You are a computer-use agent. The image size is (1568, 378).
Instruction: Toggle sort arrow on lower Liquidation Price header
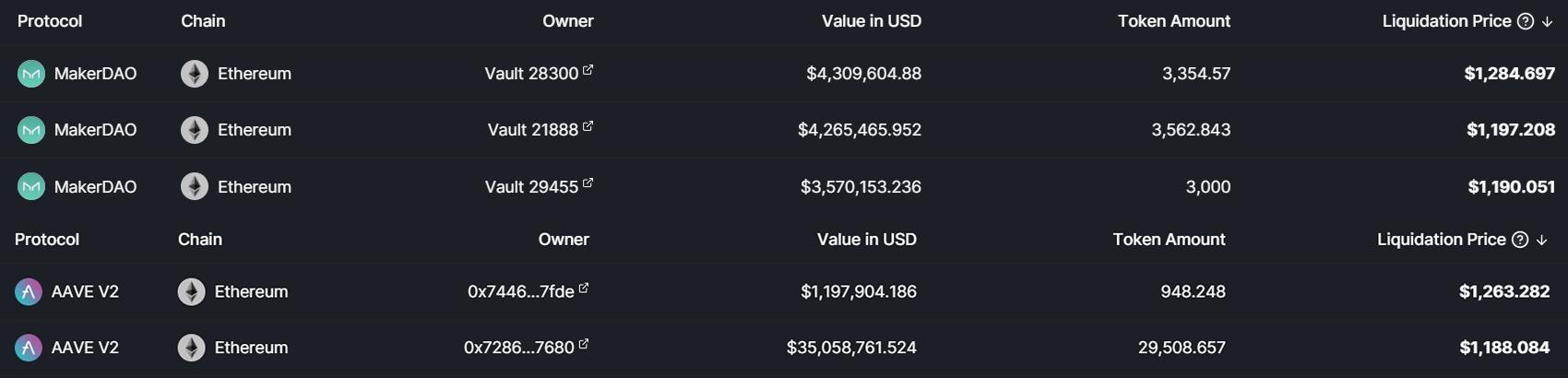1541,240
